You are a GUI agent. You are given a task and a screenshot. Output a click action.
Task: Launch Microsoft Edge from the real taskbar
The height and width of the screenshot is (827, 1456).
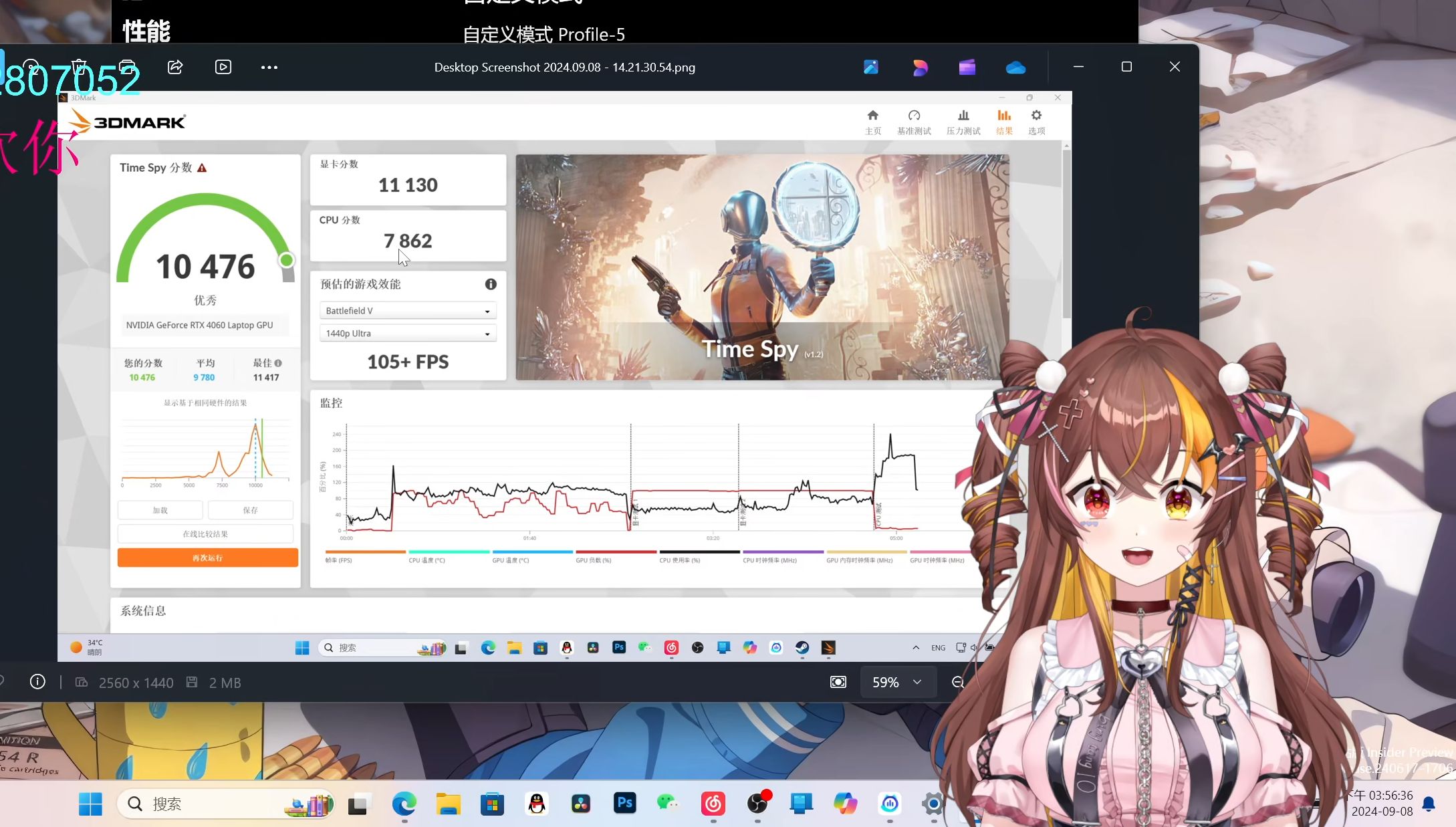[x=404, y=804]
